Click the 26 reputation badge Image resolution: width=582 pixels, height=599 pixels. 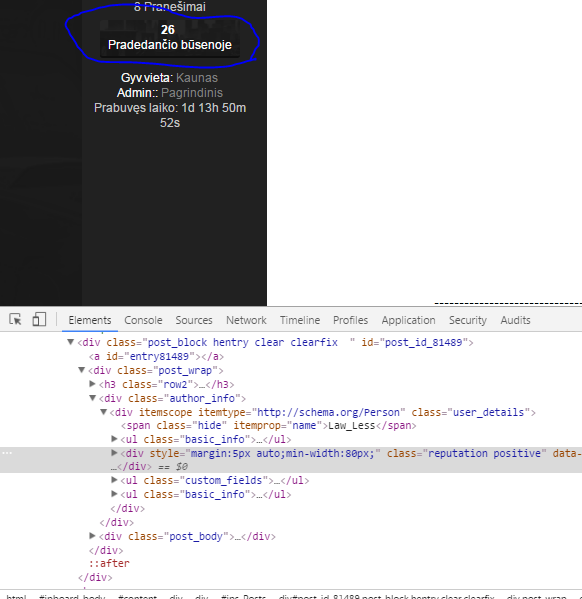point(170,38)
